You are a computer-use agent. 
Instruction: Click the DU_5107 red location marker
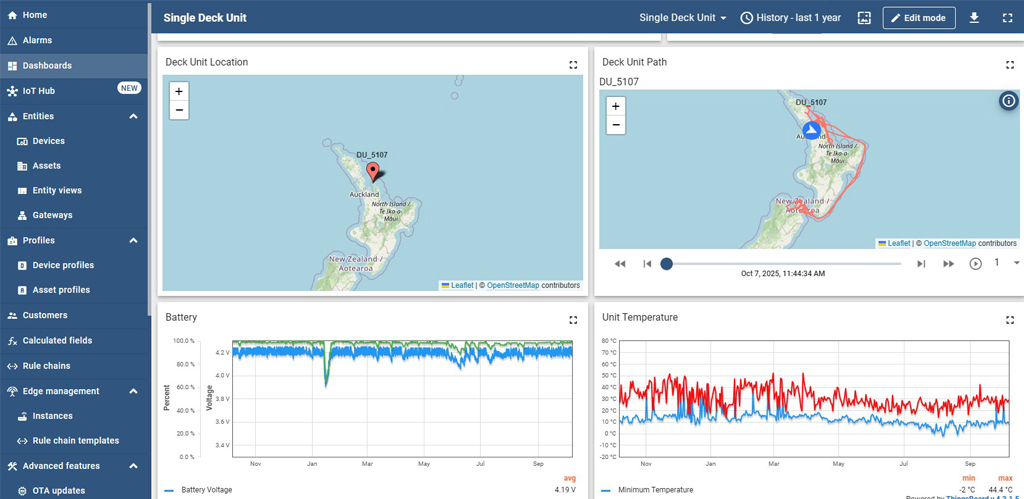click(373, 172)
